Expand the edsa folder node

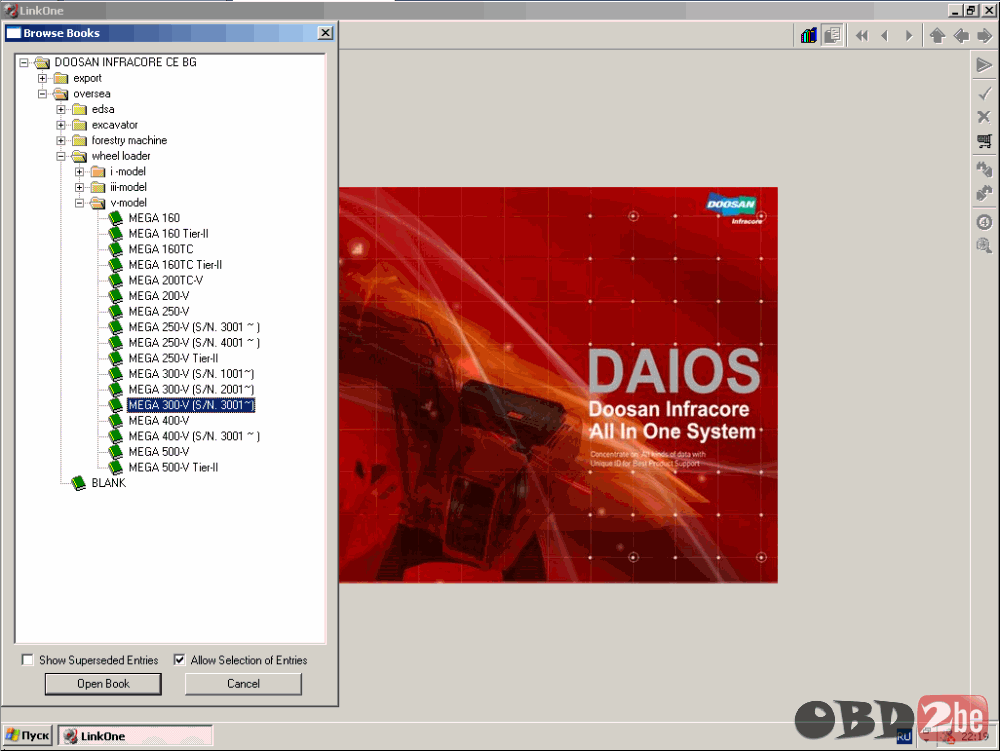point(61,110)
